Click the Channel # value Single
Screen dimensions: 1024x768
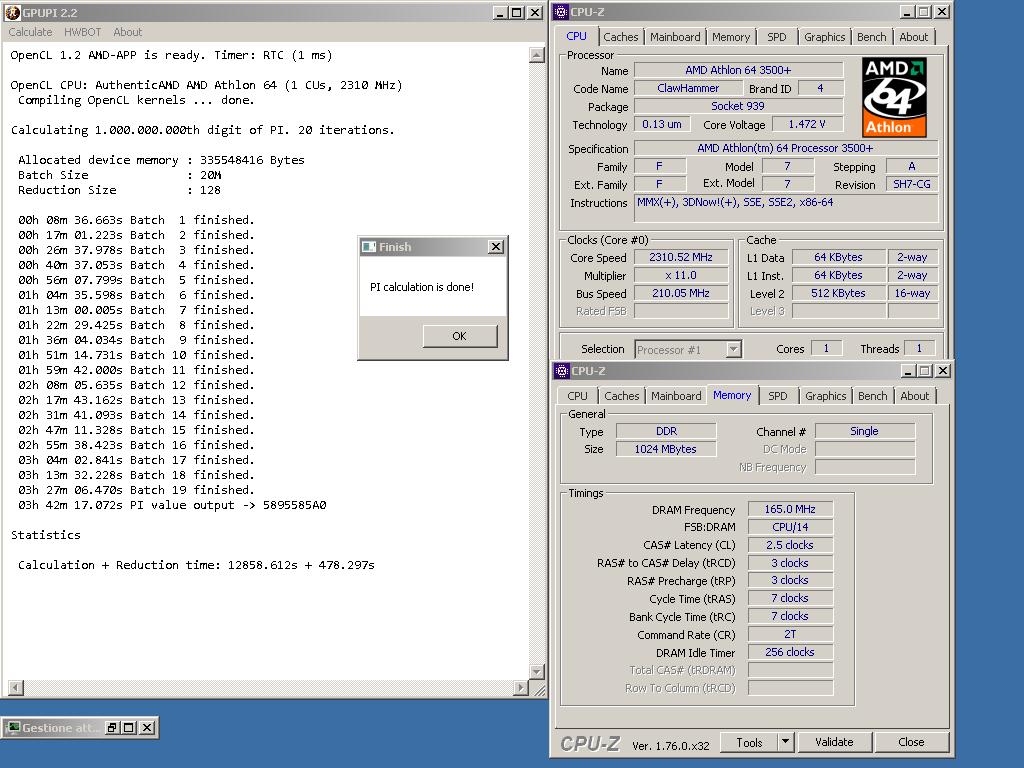click(864, 431)
